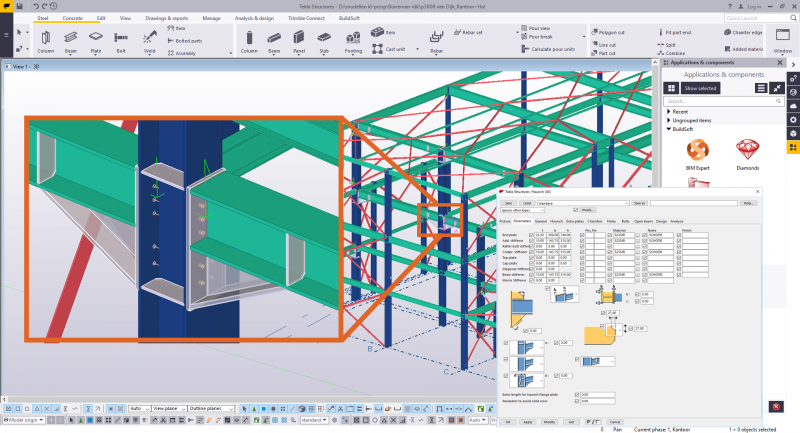The image size is (800, 433).
Task: Click the Bolted parts tool
Action: click(x=185, y=41)
